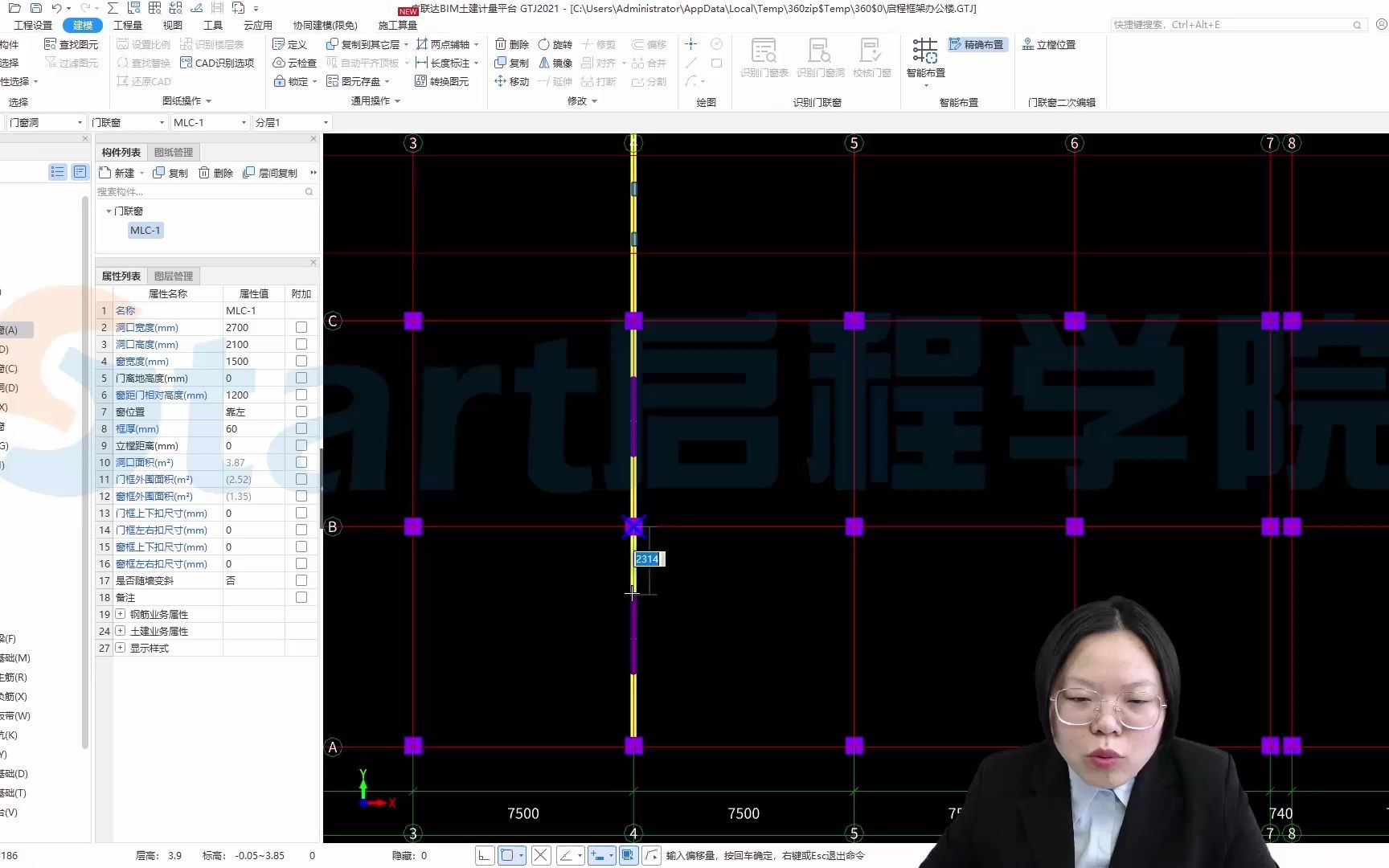Switch to the 图纸管理 tab
The width and height of the screenshot is (1389, 868).
tap(173, 152)
